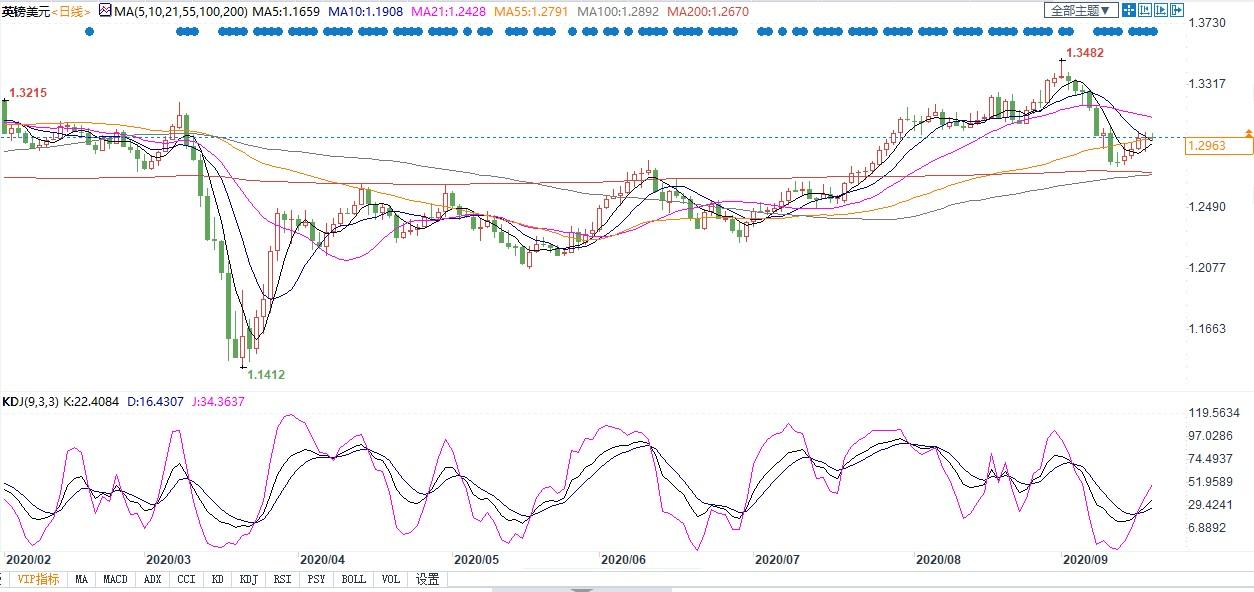
Task: Switch to the BOLL indicator tab
Action: point(353,579)
